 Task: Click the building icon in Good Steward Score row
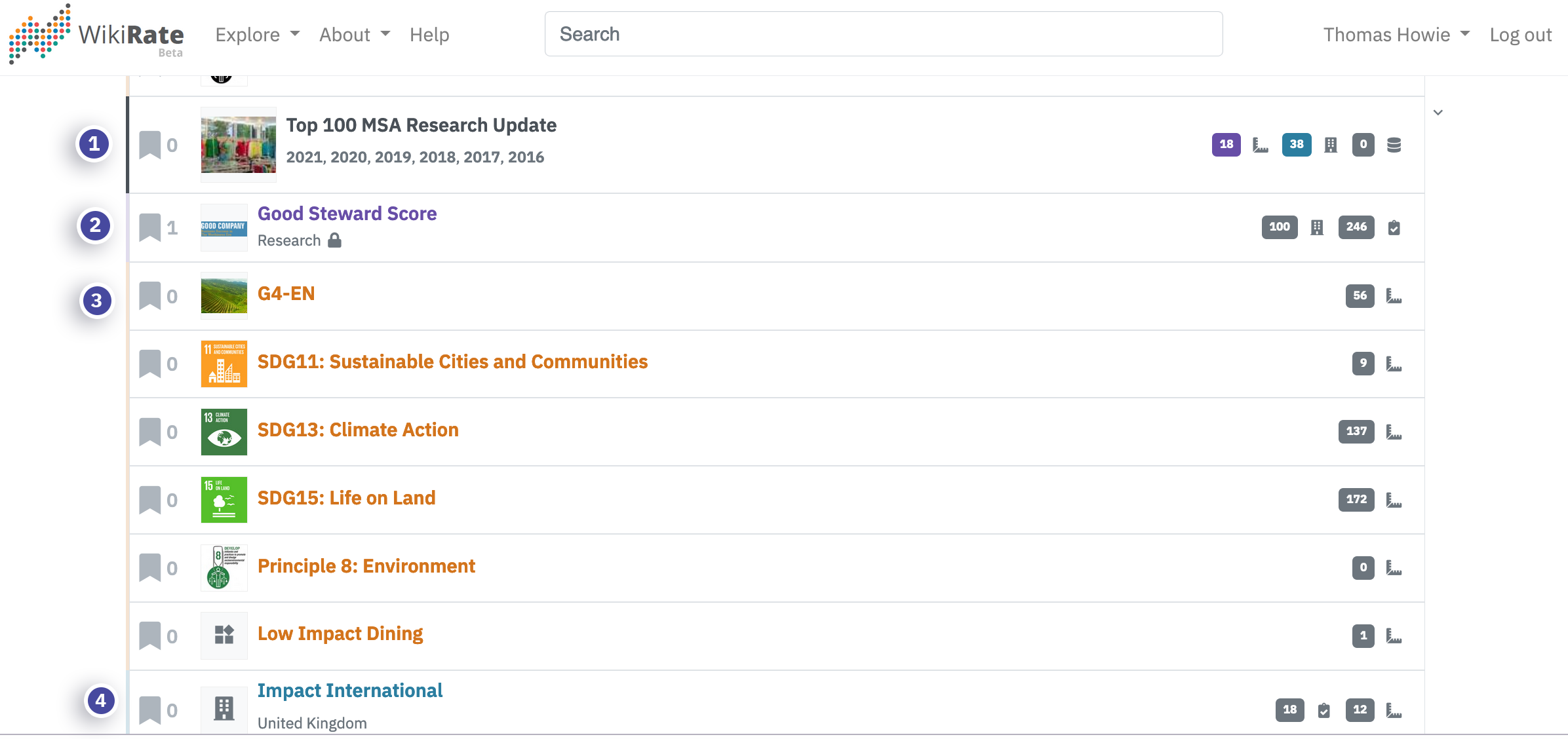point(1317,228)
